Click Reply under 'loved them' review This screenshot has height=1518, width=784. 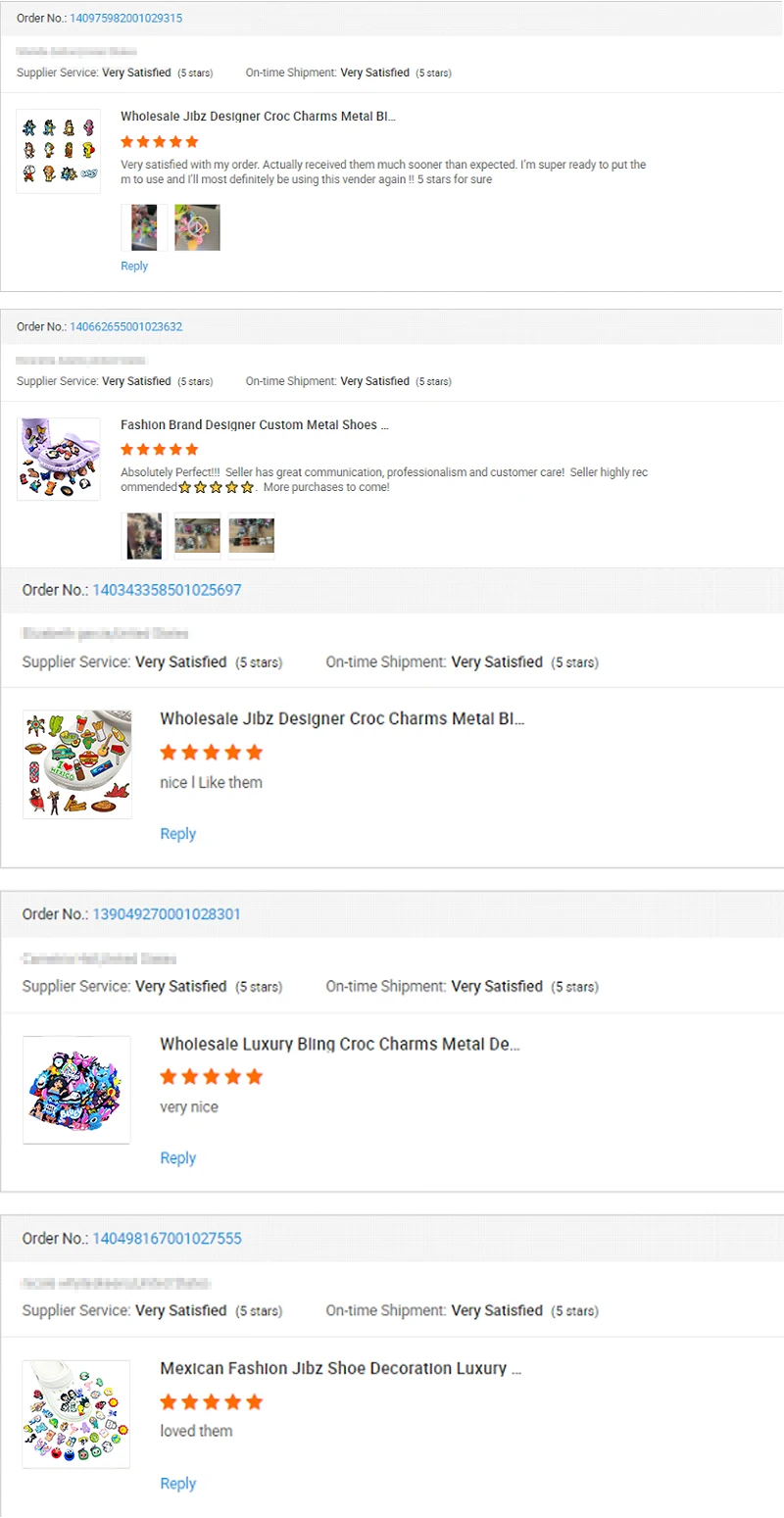click(177, 1484)
